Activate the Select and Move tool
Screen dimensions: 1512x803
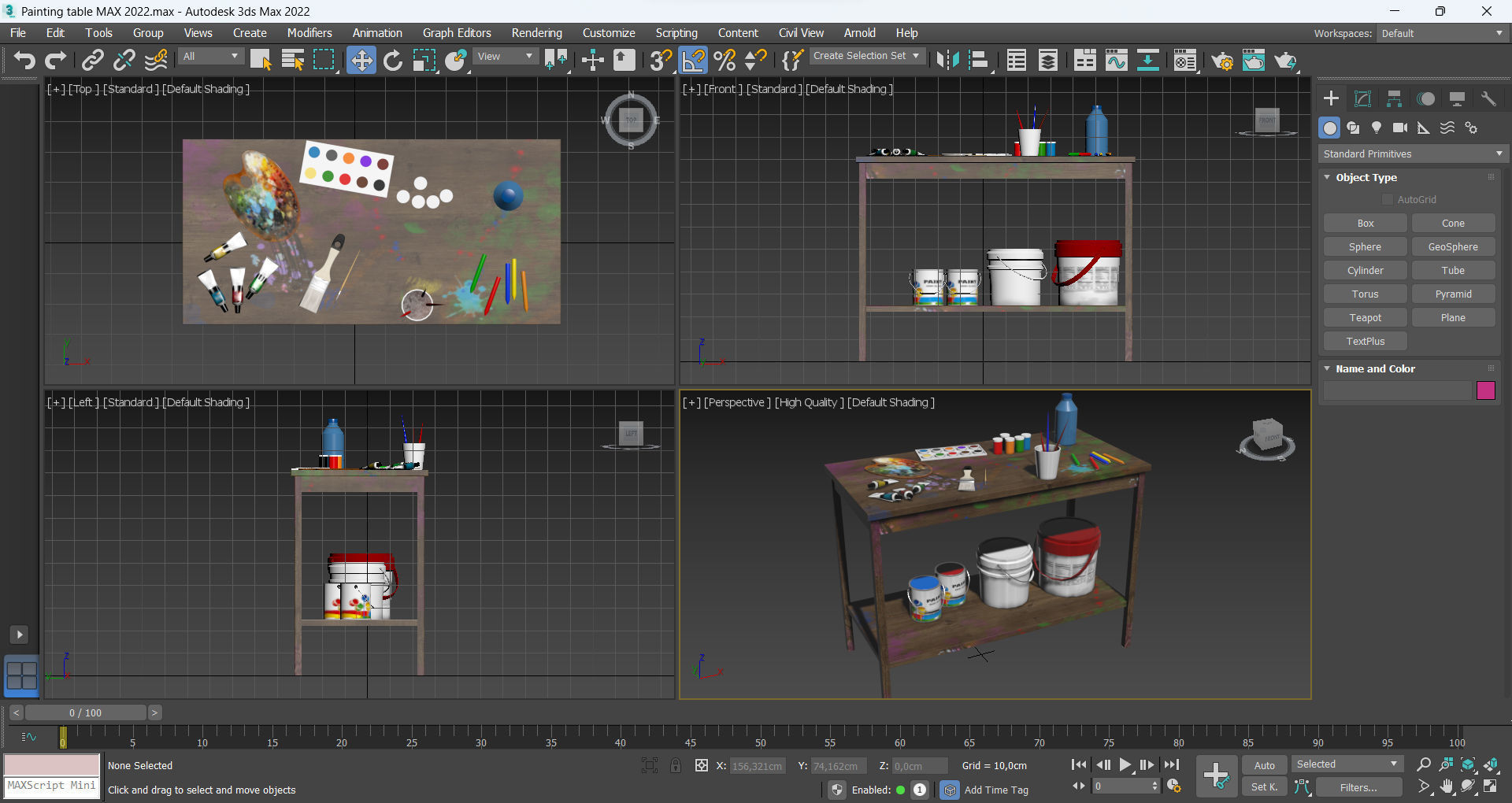(361, 60)
